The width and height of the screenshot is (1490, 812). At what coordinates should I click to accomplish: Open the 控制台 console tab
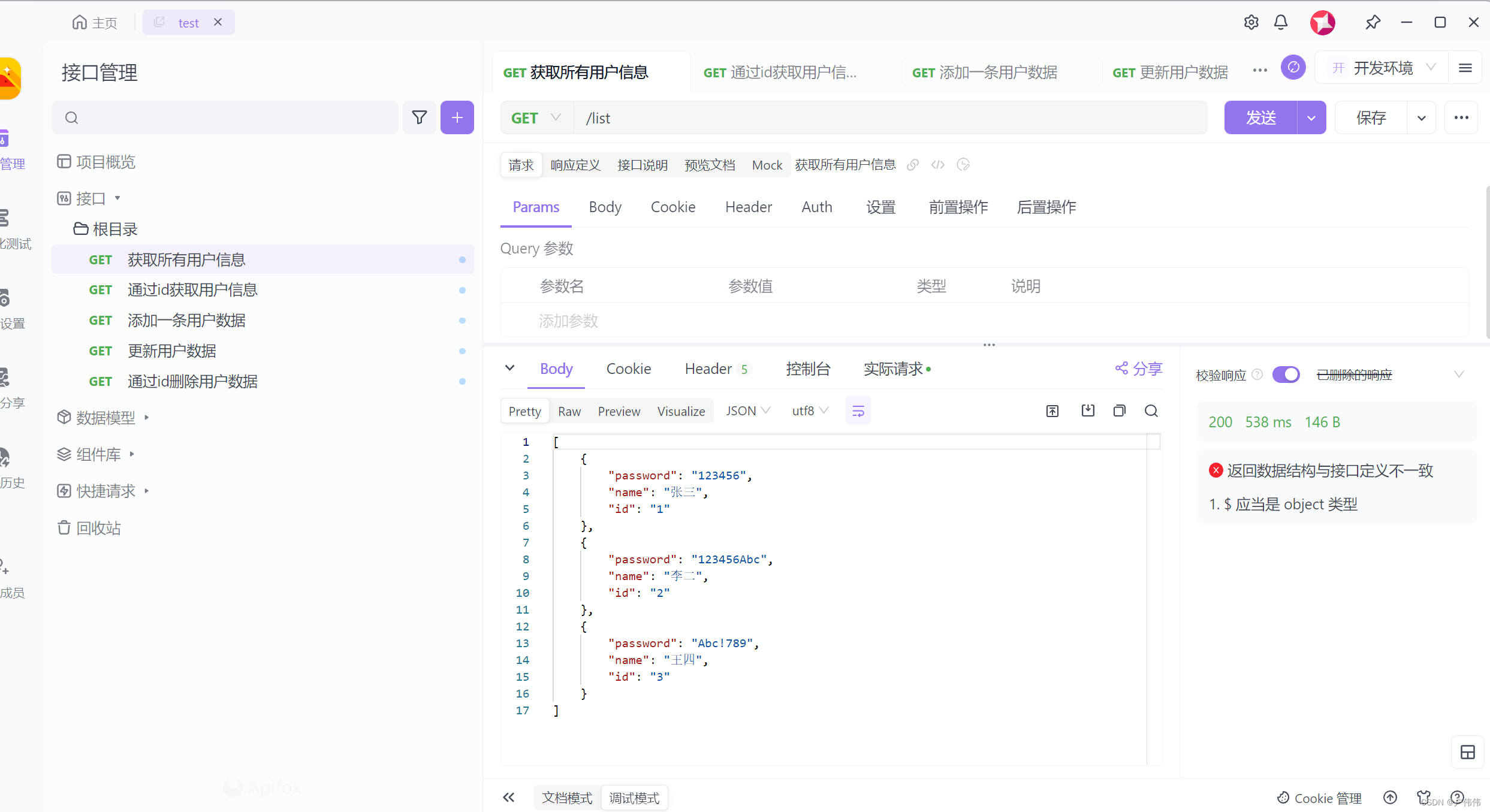coord(808,369)
